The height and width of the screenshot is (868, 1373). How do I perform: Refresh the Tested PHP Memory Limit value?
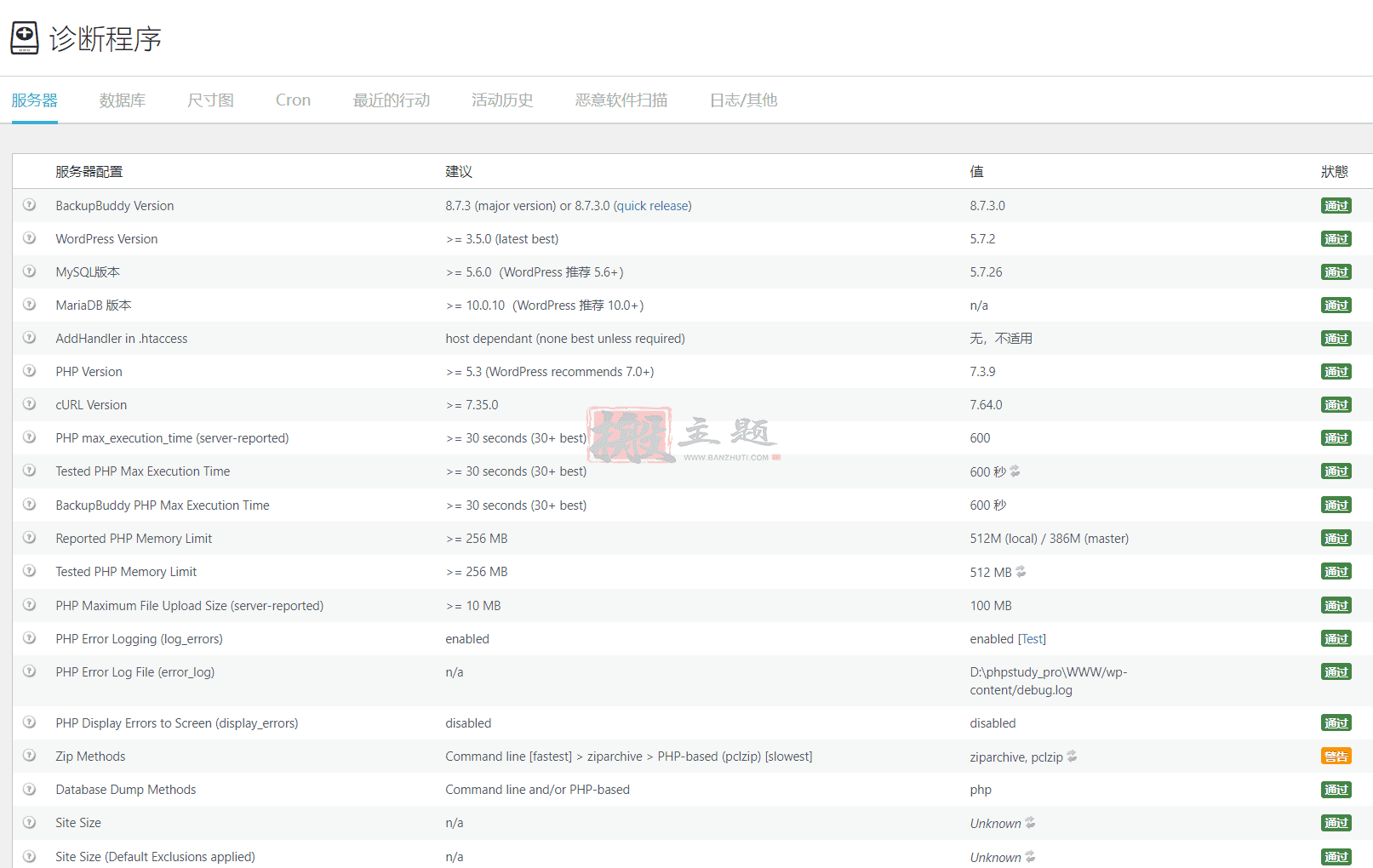click(x=1021, y=572)
